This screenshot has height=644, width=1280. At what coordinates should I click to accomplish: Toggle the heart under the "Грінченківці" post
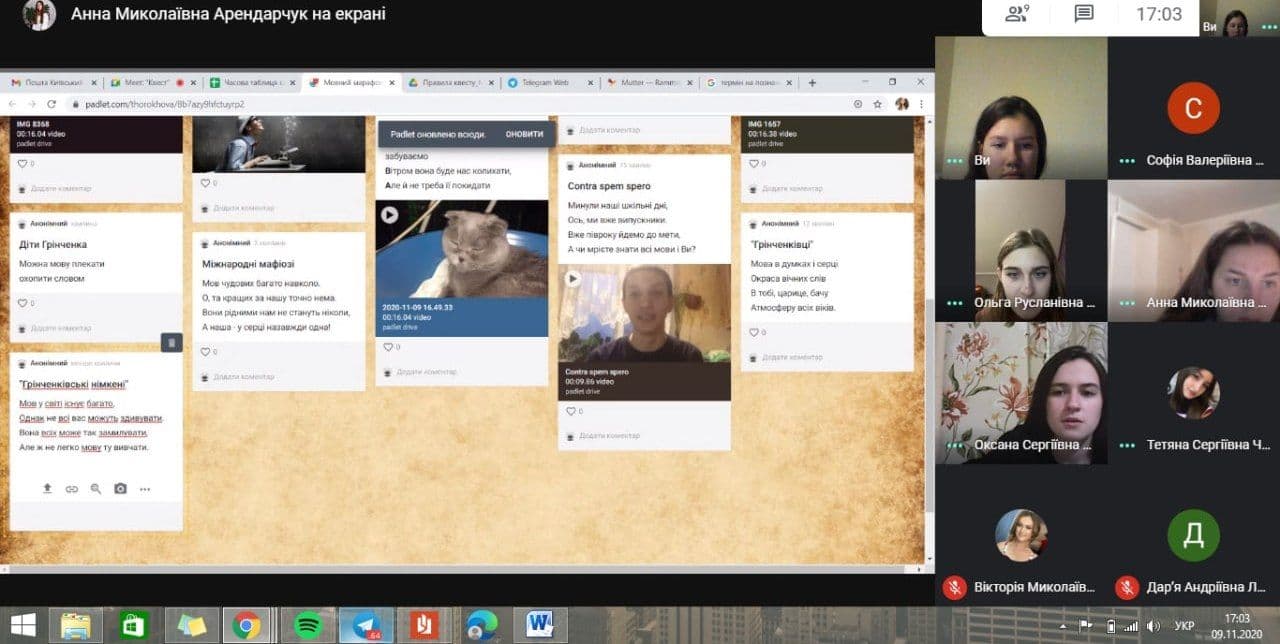tap(754, 332)
